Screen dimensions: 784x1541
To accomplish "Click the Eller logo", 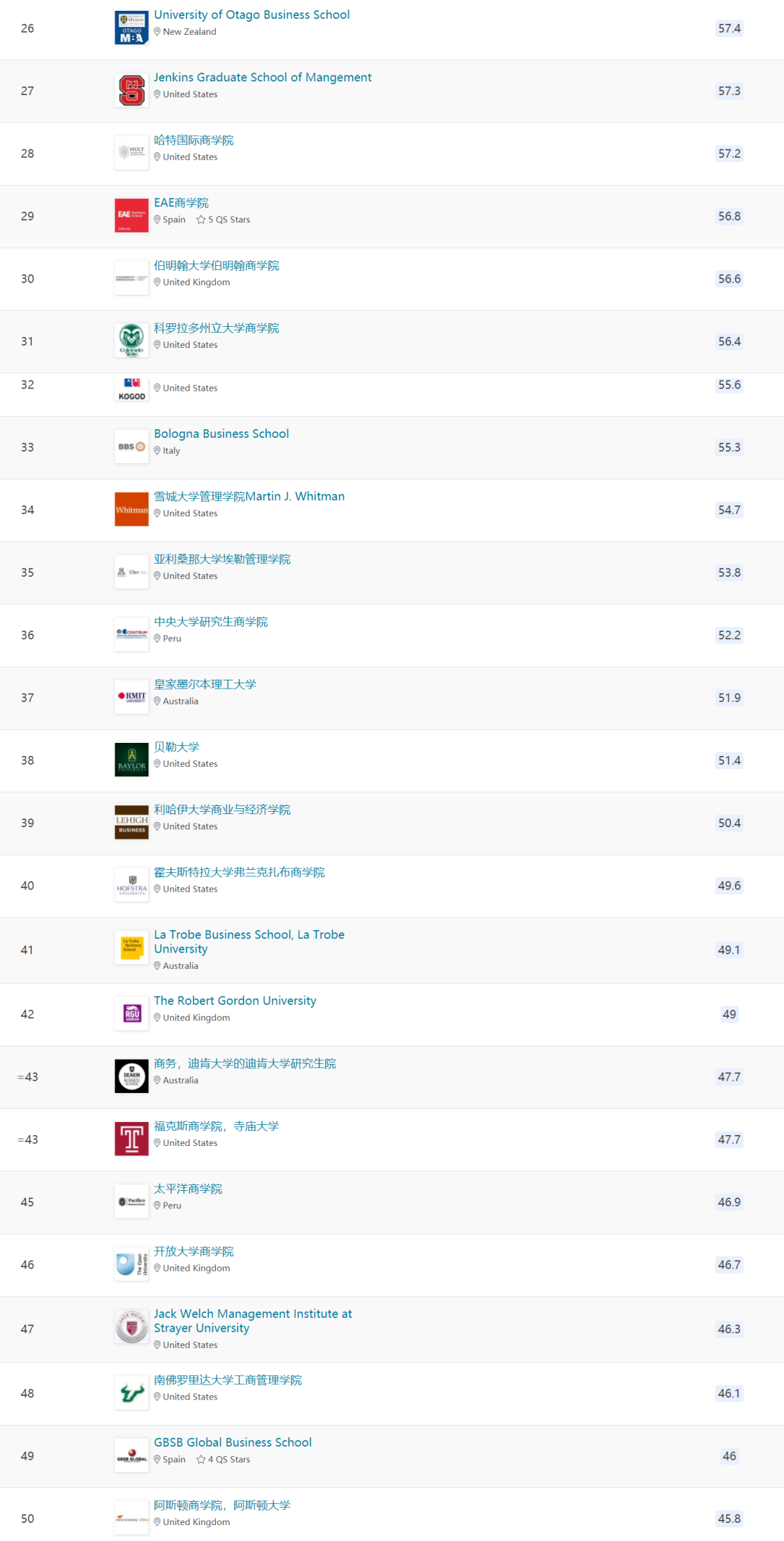I will tap(131, 572).
